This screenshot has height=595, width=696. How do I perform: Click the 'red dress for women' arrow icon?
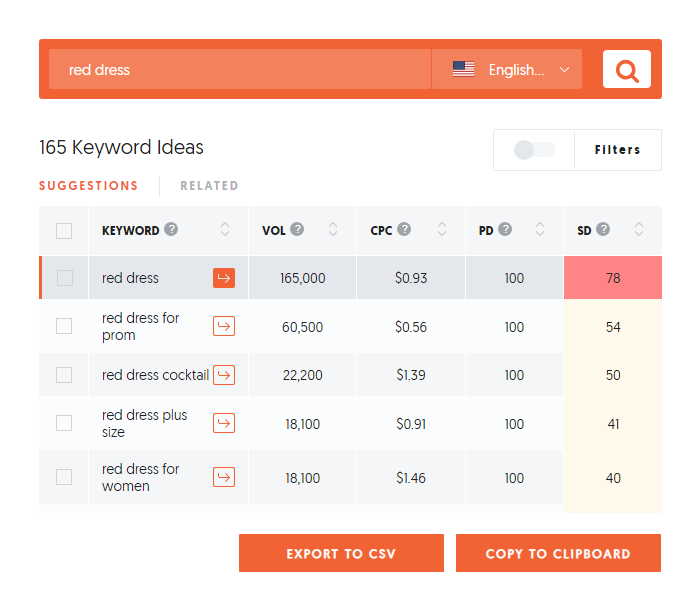click(x=224, y=478)
